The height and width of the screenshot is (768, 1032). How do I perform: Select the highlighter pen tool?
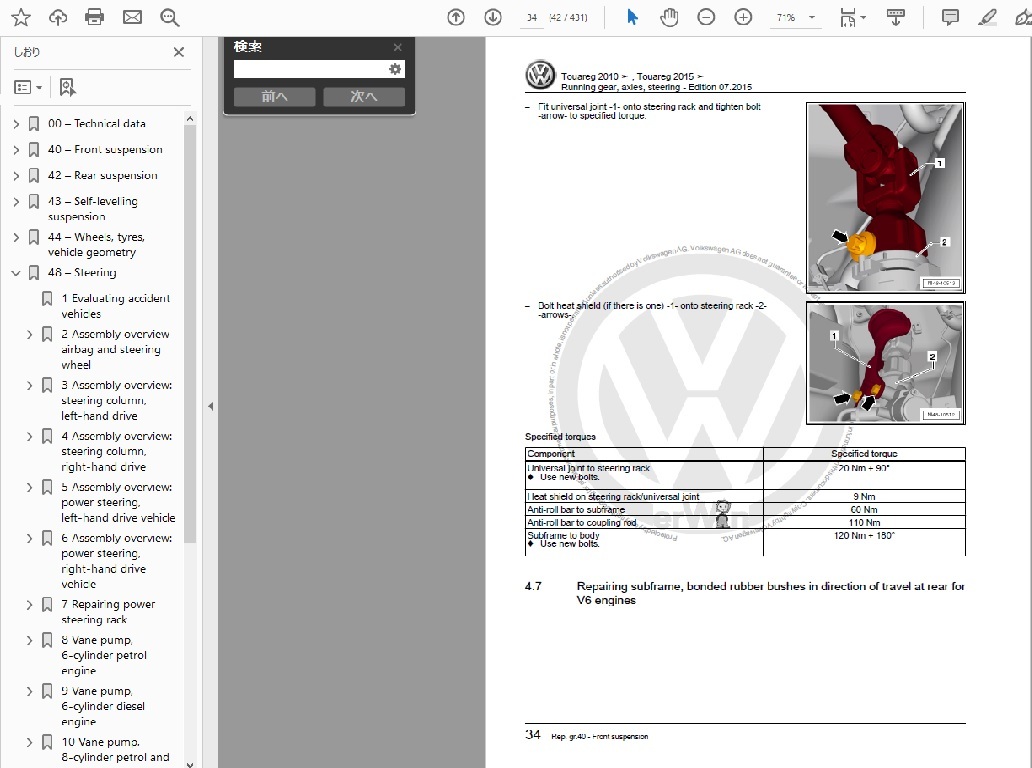click(987, 17)
